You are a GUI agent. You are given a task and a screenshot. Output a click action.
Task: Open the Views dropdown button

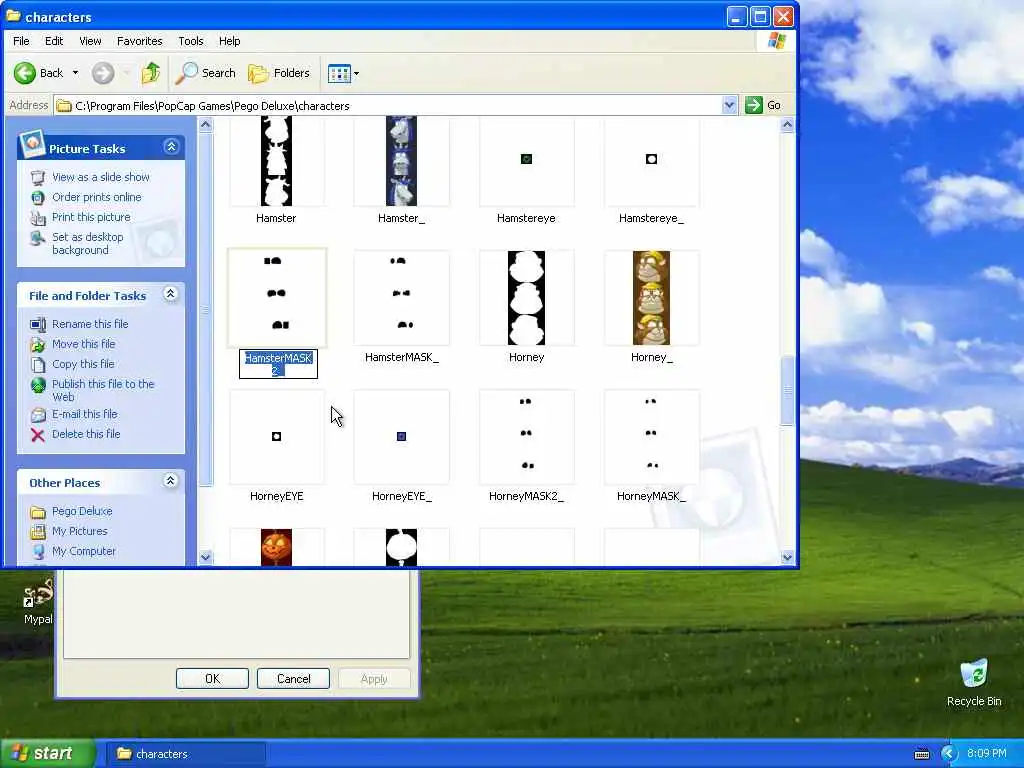(x=344, y=73)
